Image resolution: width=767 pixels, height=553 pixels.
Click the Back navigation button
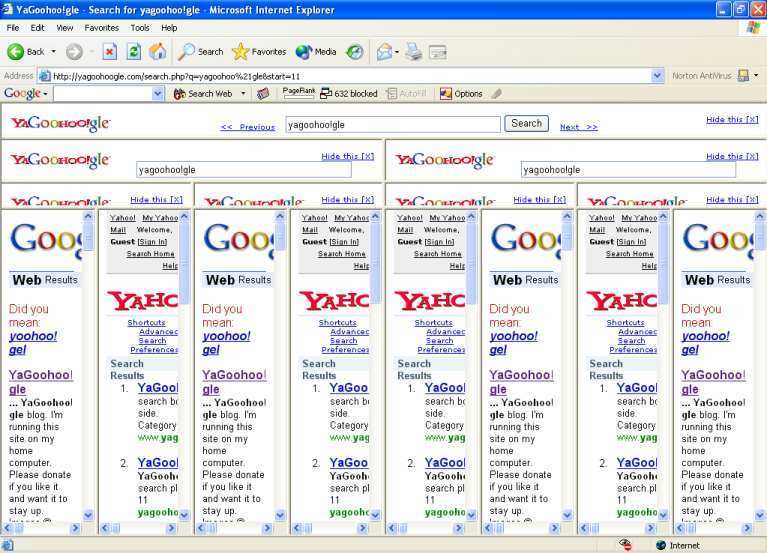pyautogui.click(x=25, y=51)
